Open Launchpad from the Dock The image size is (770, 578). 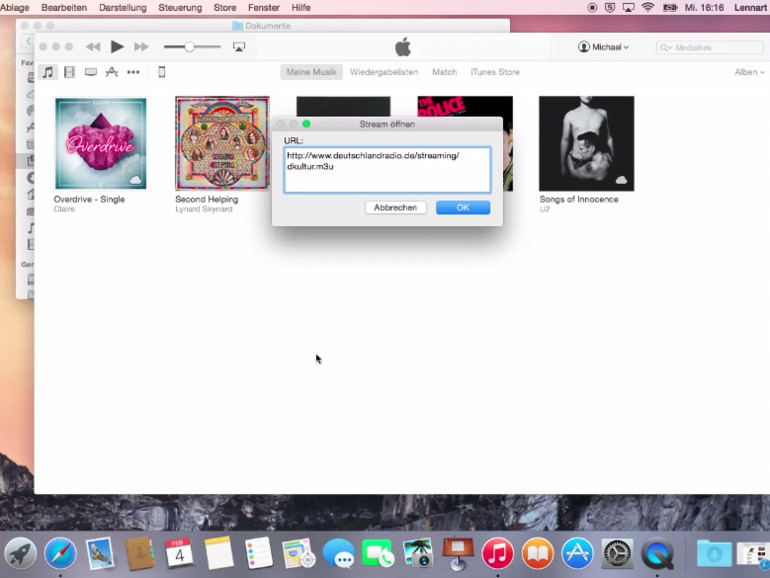click(x=20, y=553)
